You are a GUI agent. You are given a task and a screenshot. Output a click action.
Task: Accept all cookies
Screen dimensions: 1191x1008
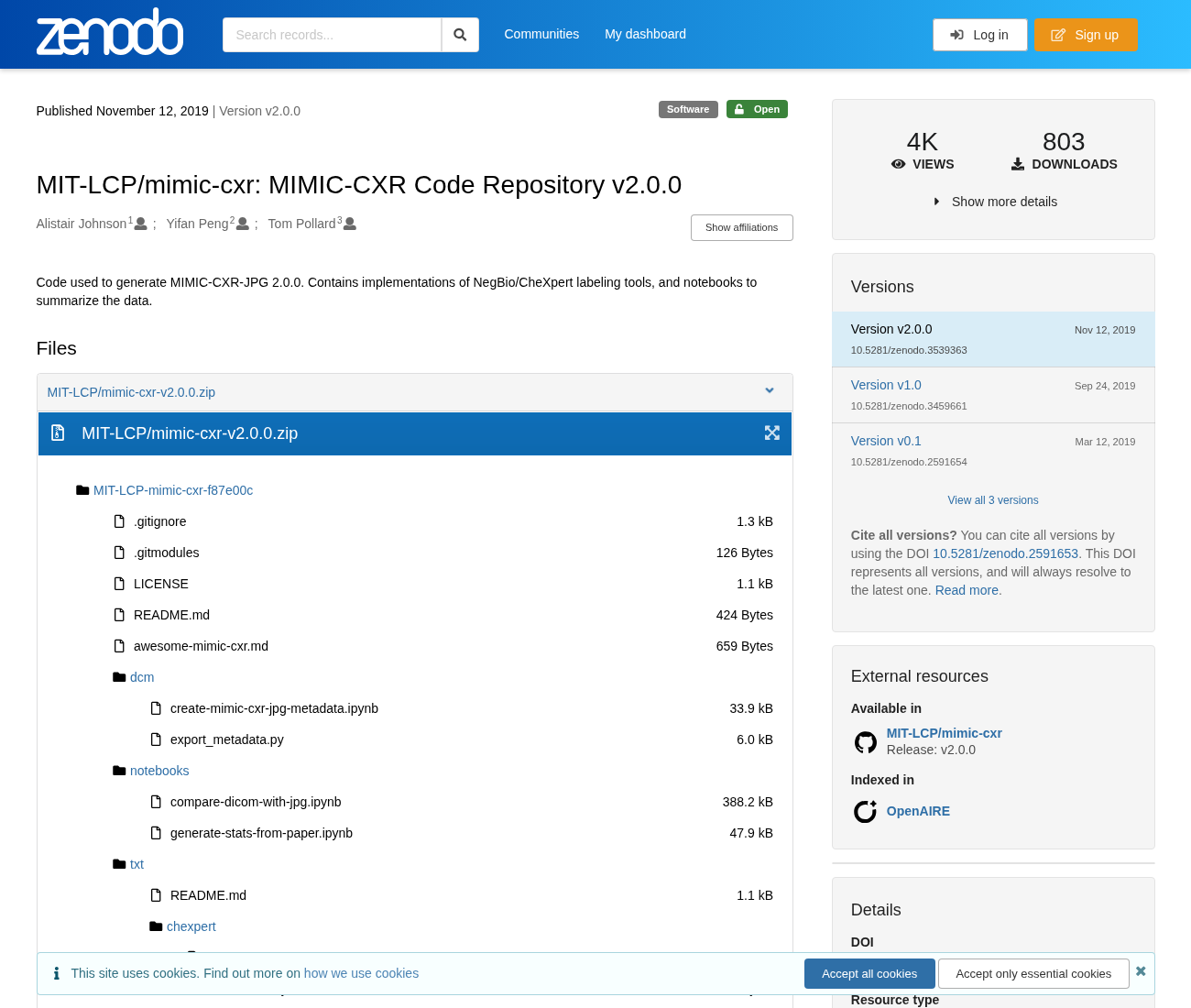869,973
